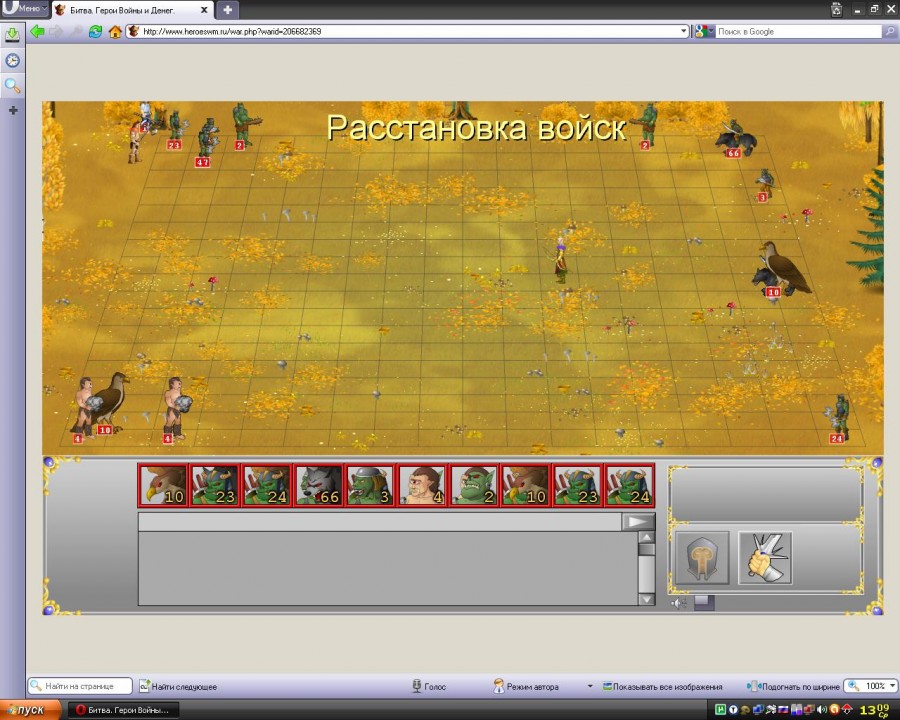Open closed tabs trash icon
This screenshot has width=900, height=720.
click(837, 9)
